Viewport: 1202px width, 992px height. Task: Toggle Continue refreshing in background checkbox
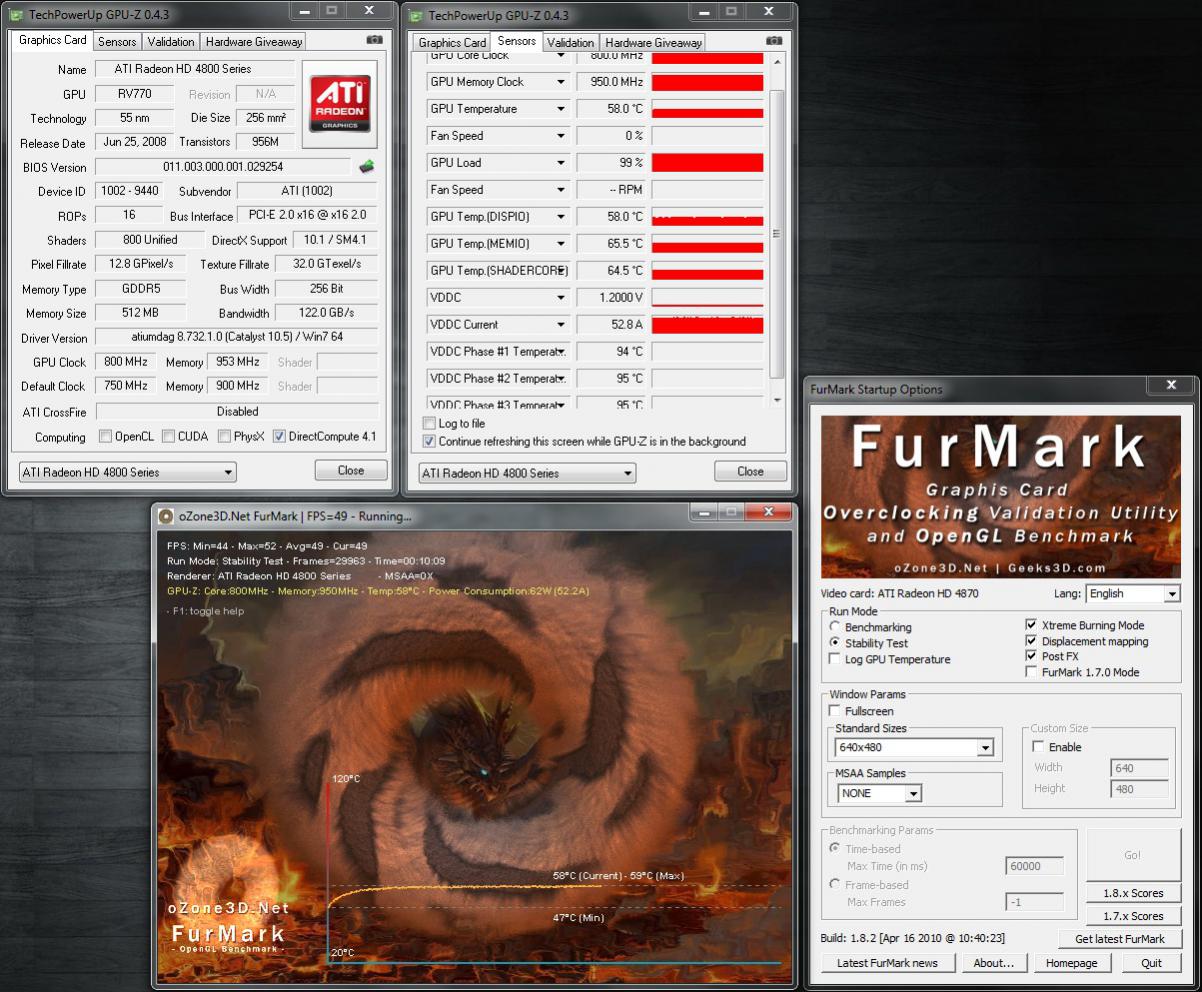[x=429, y=441]
